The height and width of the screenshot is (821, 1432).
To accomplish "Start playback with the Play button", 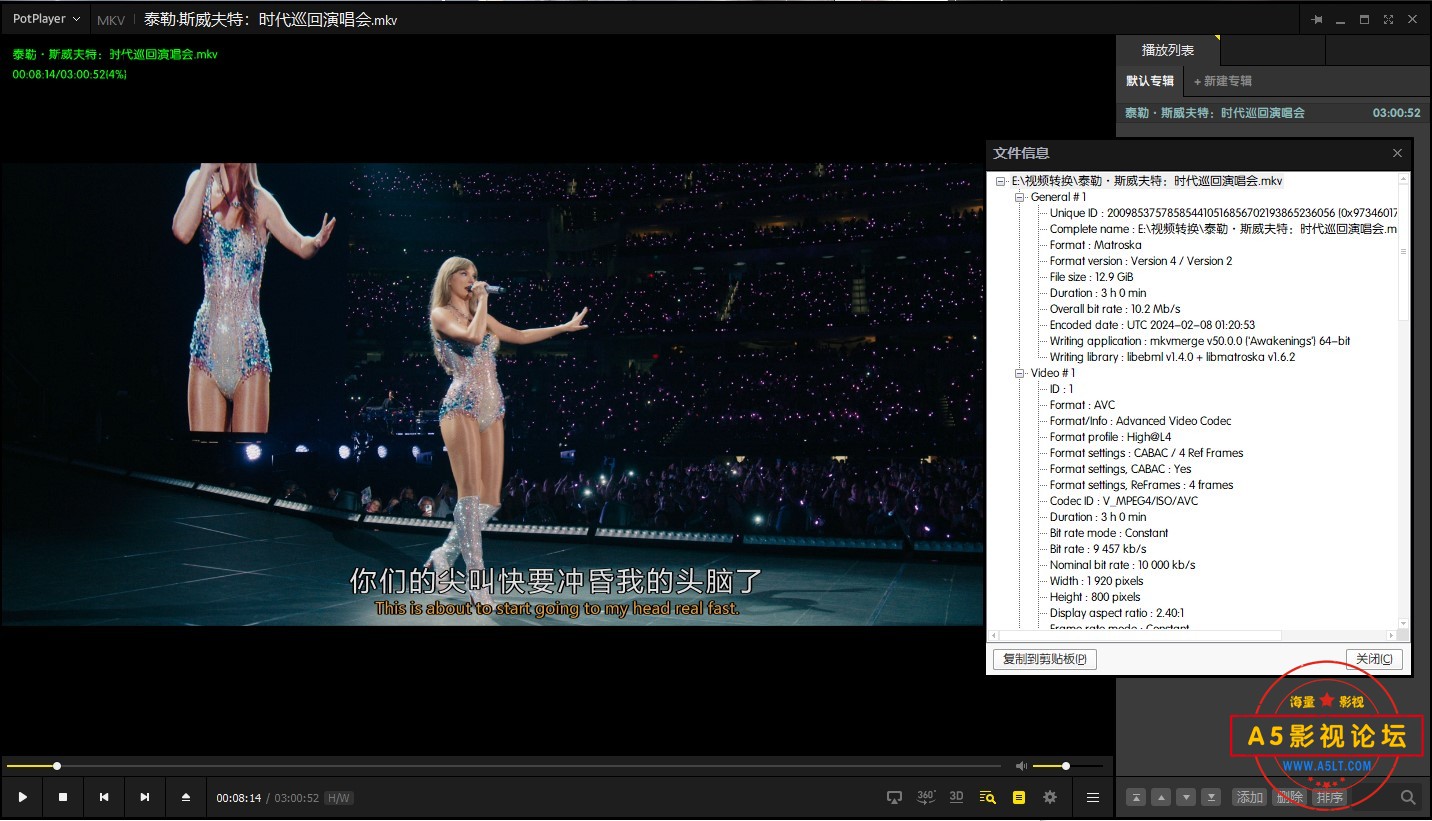I will click(22, 797).
